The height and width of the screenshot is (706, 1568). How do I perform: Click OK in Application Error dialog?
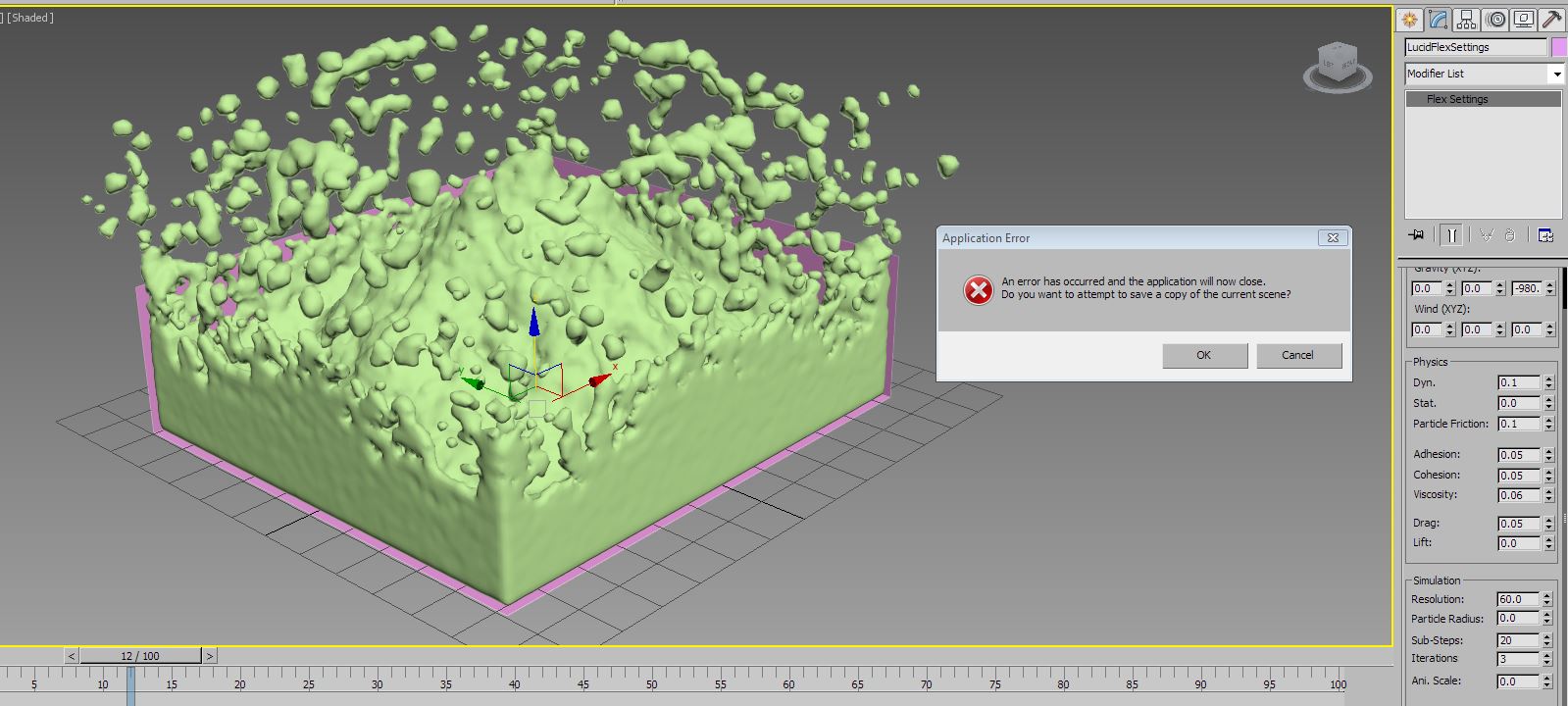point(1204,355)
